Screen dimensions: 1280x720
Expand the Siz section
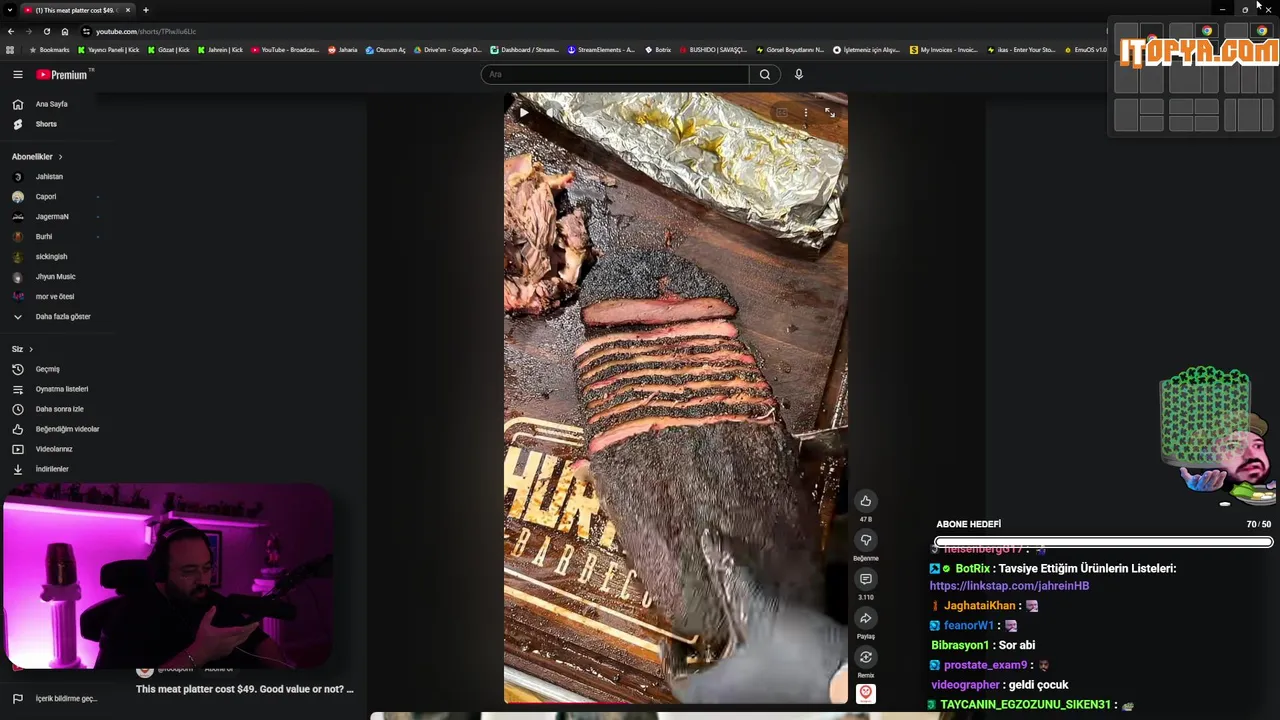pyautogui.click(x=22, y=349)
